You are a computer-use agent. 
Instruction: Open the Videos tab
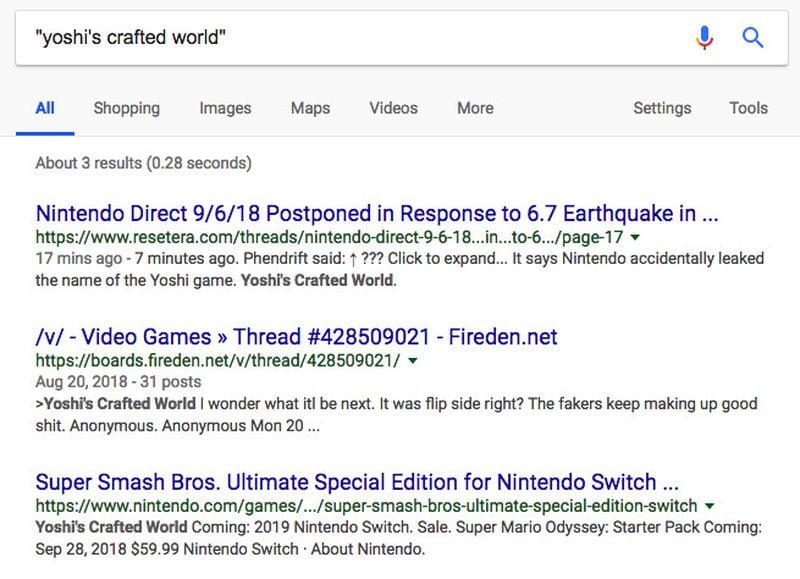393,108
